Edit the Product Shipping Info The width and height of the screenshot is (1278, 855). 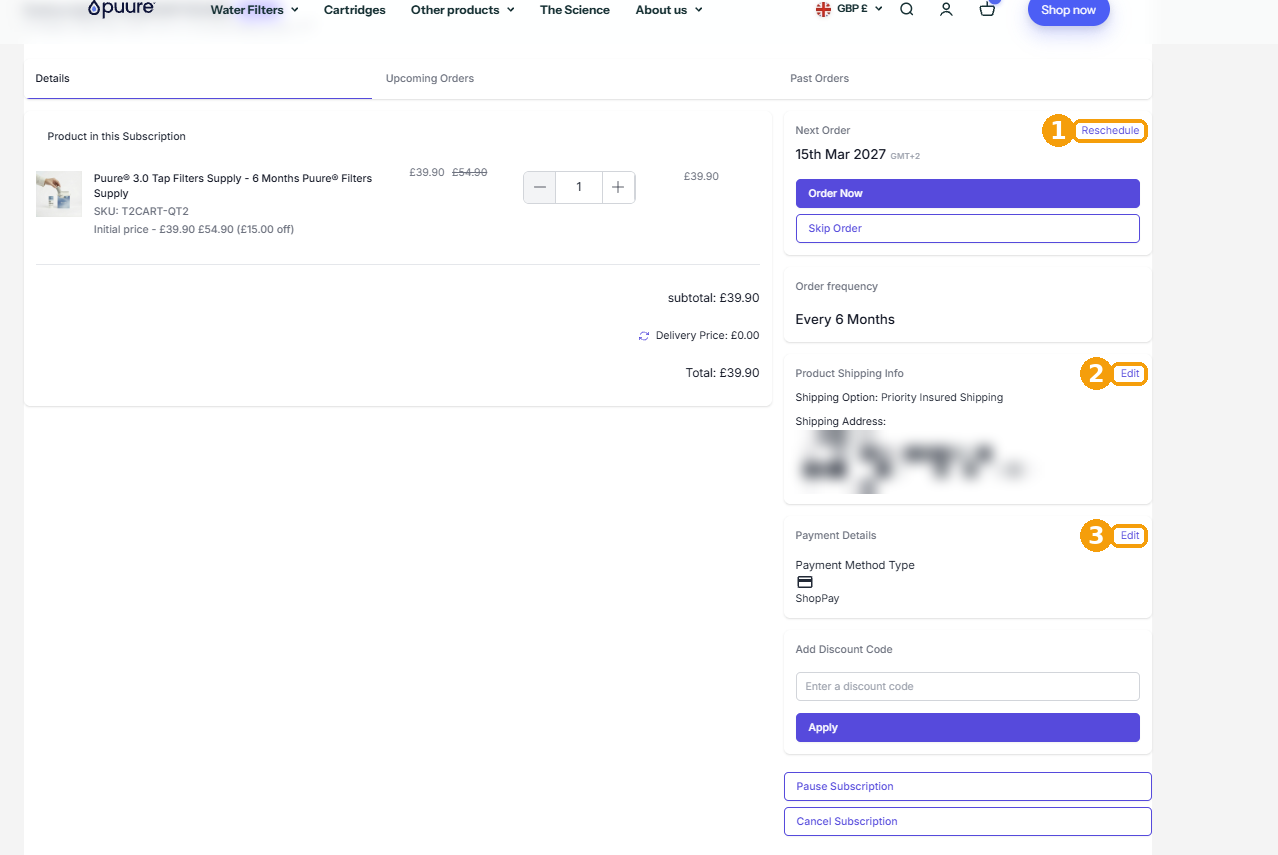1130,374
